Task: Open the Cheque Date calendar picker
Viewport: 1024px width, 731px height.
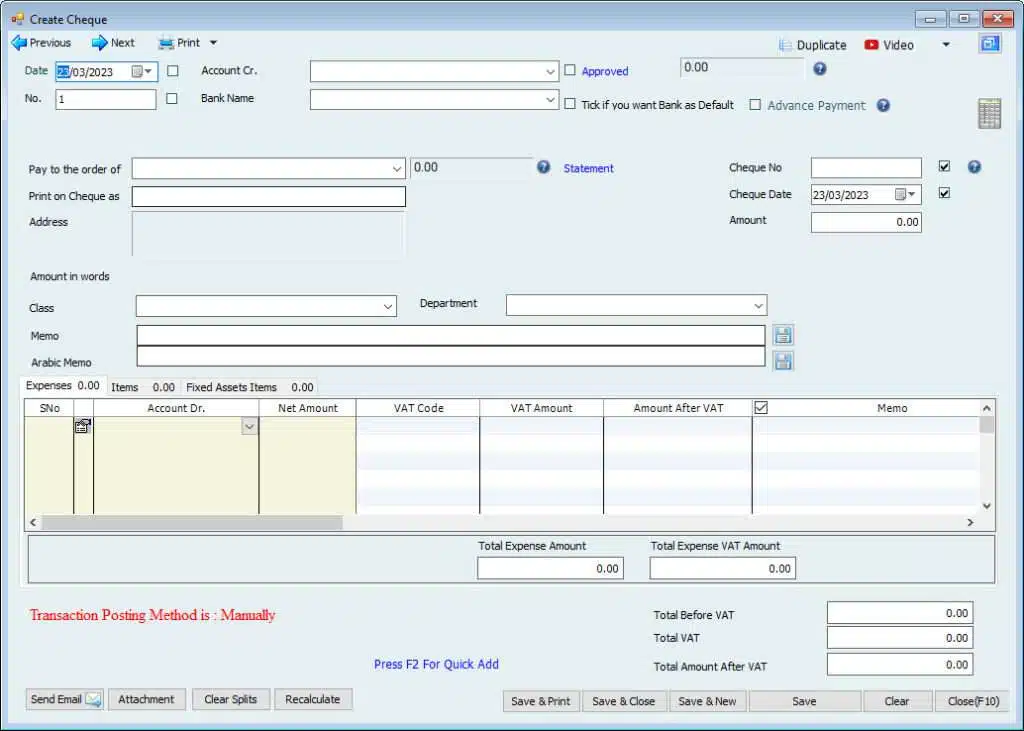Action: (906, 195)
